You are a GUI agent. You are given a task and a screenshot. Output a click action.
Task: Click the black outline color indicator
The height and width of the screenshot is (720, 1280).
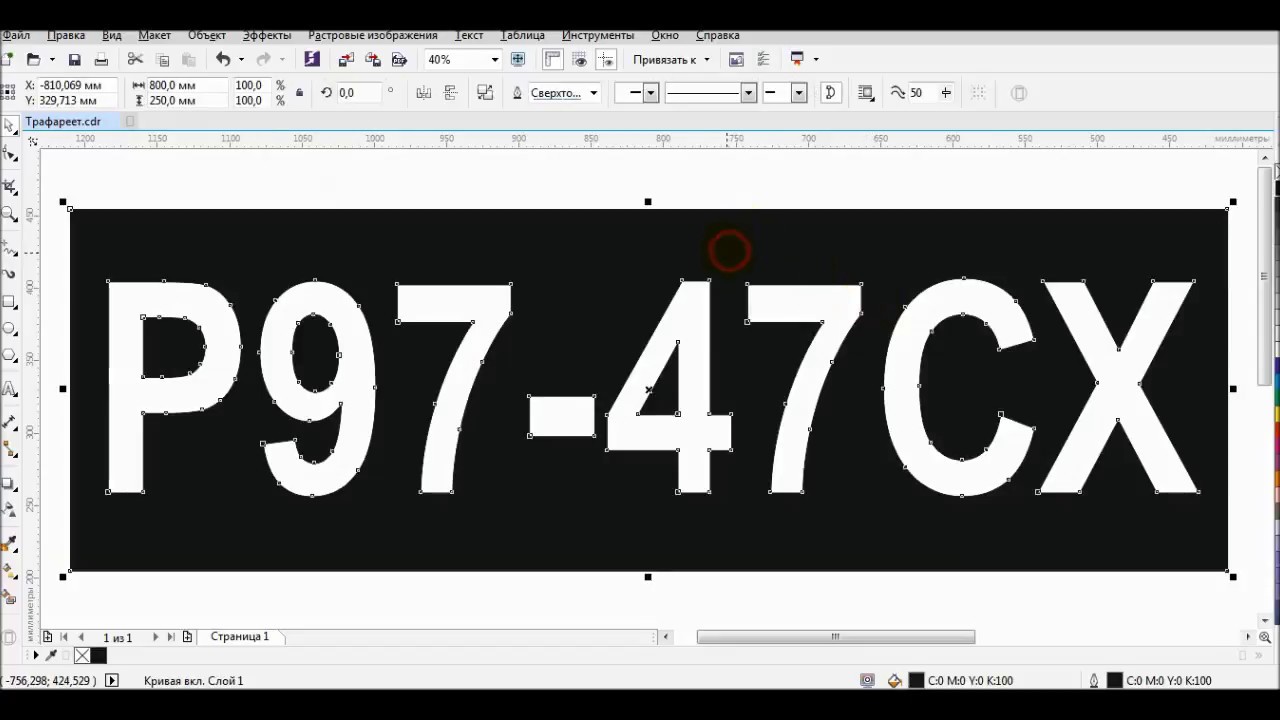tap(1114, 681)
